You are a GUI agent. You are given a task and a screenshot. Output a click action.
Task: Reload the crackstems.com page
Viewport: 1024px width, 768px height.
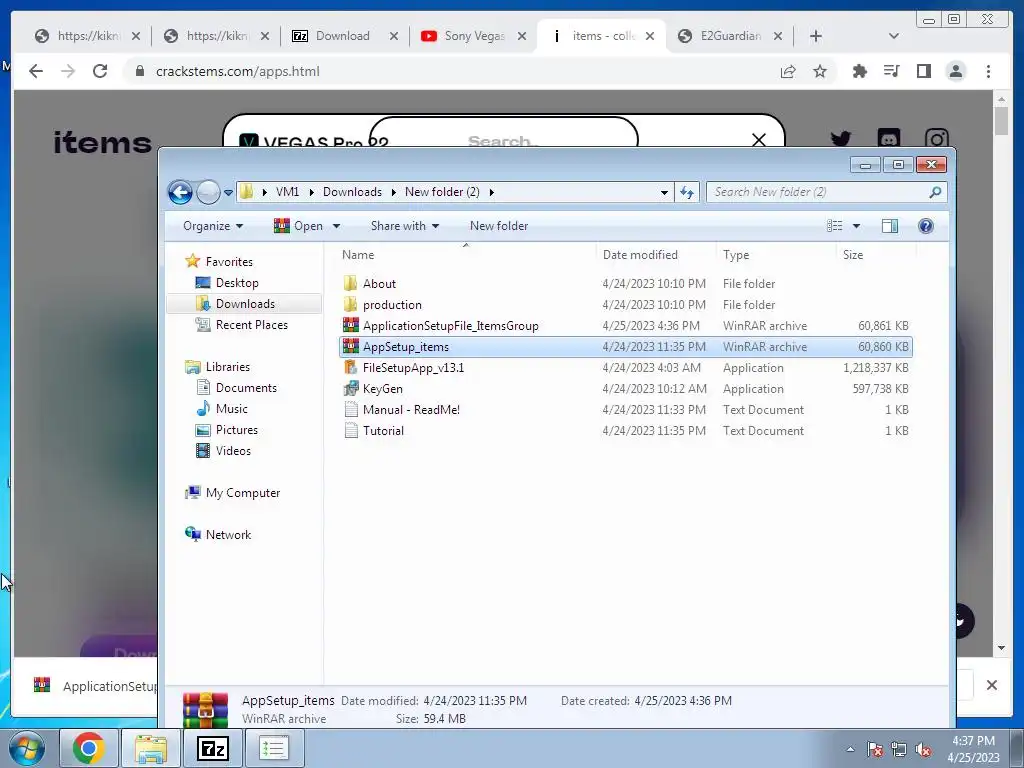tap(100, 71)
